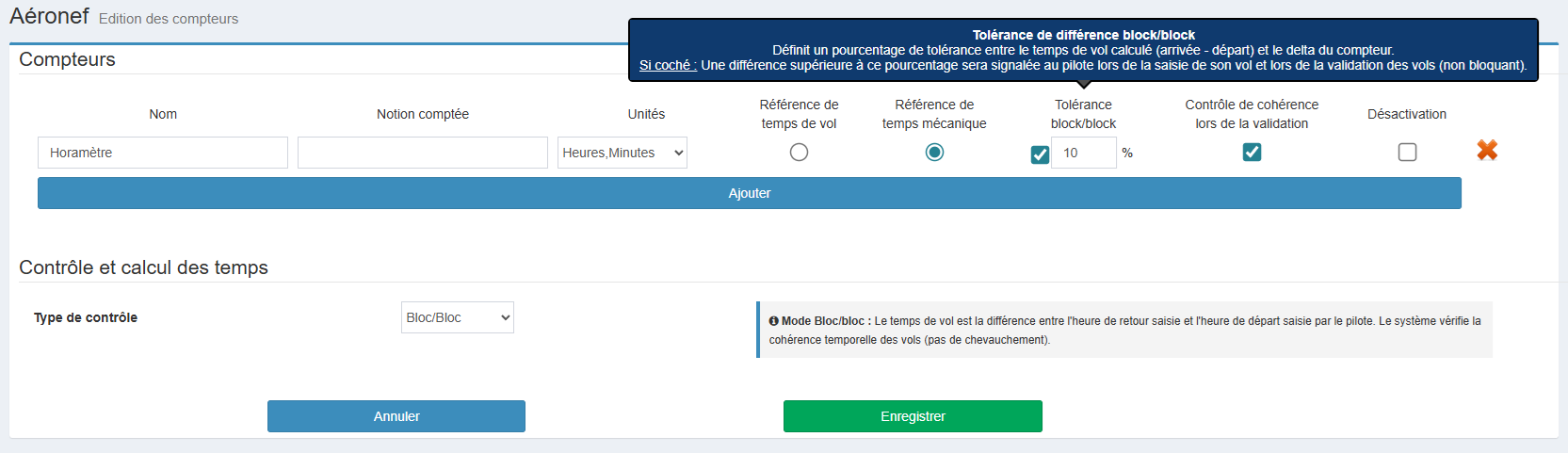Enable the Désactivation checkbox

(1407, 153)
